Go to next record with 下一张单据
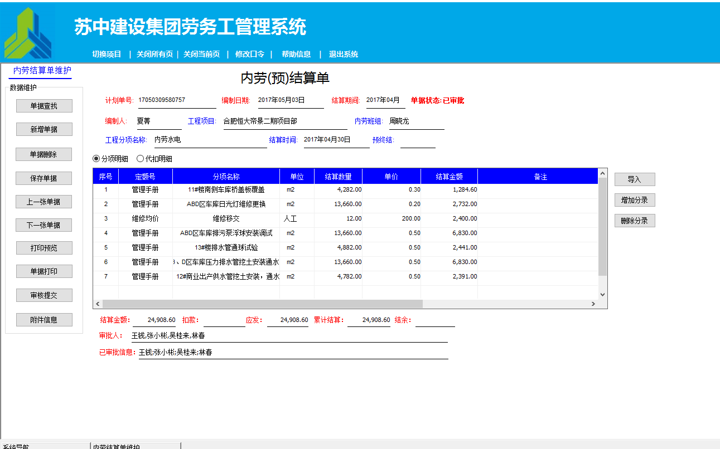This screenshot has width=720, height=449. [x=44, y=225]
